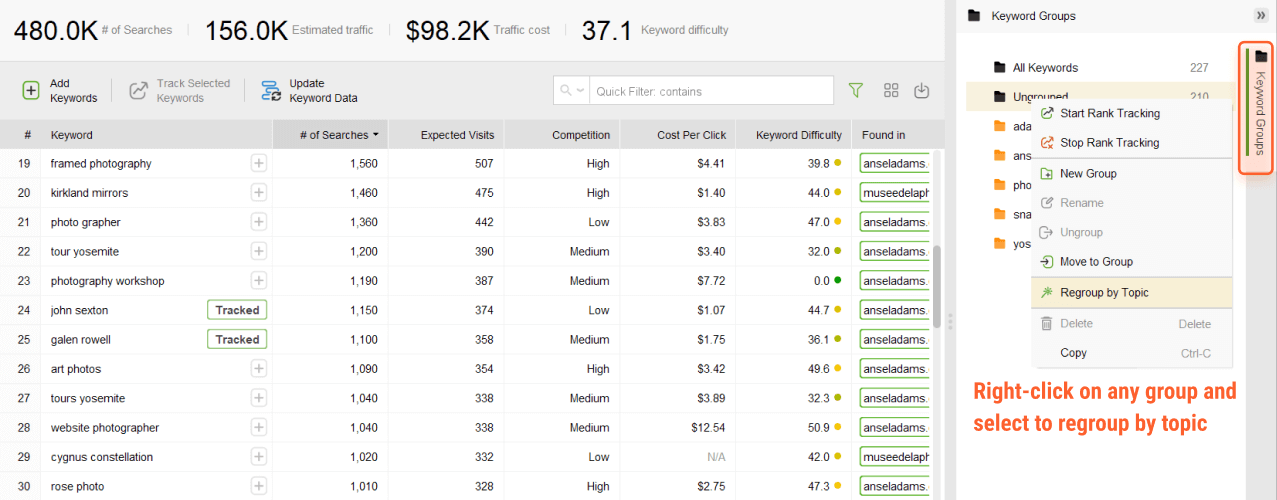Viewport: 1277px width, 500px height.
Task: Click plus icon beside photo grapher
Action: coord(259,222)
